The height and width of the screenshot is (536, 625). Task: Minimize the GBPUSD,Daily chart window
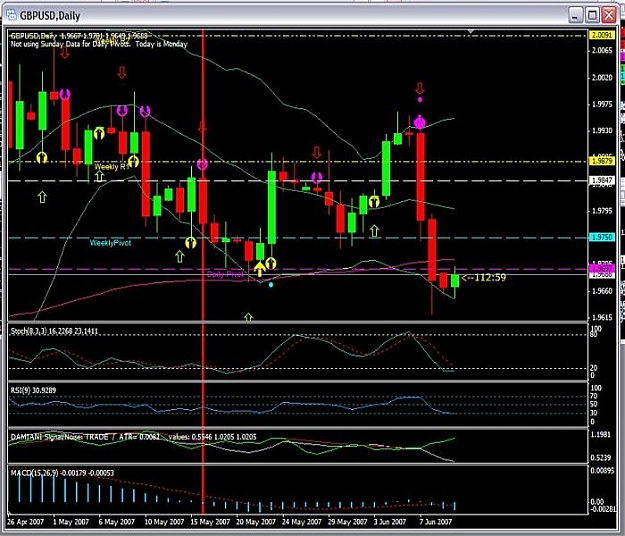tap(575, 16)
